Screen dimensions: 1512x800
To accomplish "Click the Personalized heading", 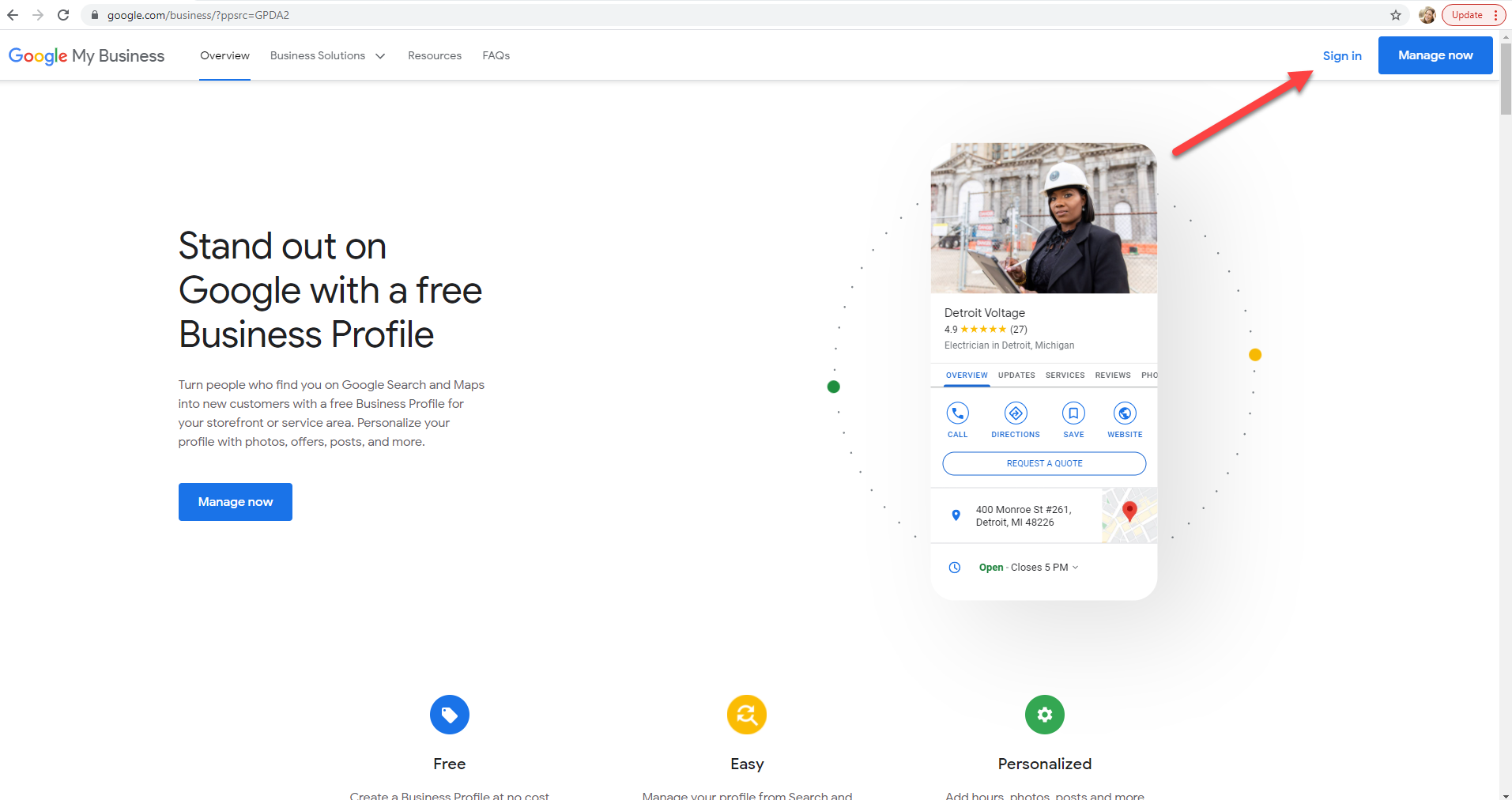I will (x=1045, y=764).
